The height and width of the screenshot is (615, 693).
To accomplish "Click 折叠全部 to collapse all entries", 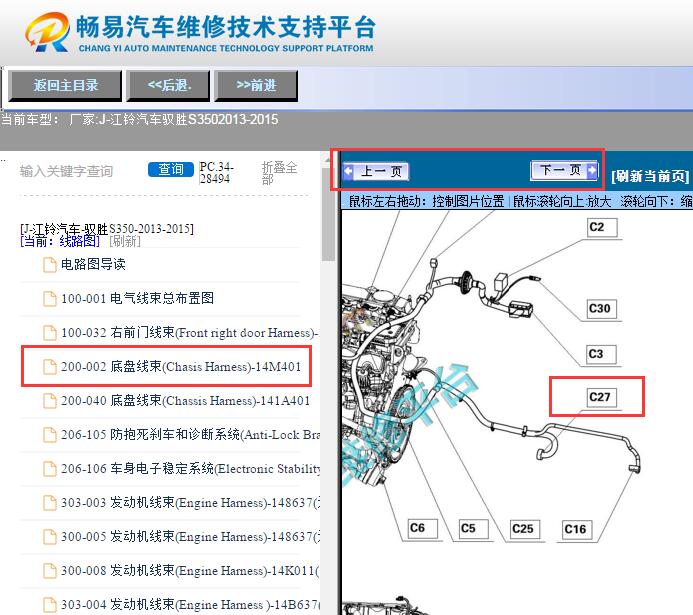I will pos(279,173).
